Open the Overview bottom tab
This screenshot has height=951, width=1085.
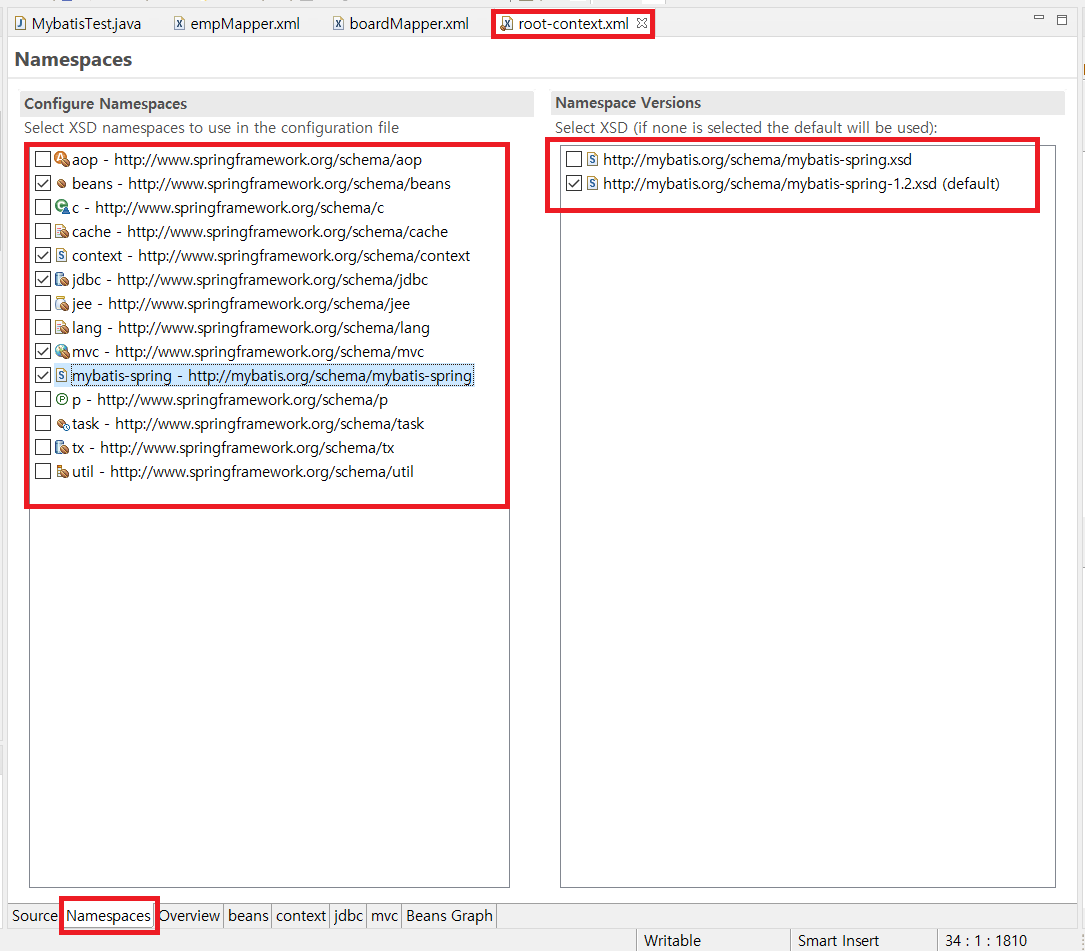pyautogui.click(x=189, y=916)
